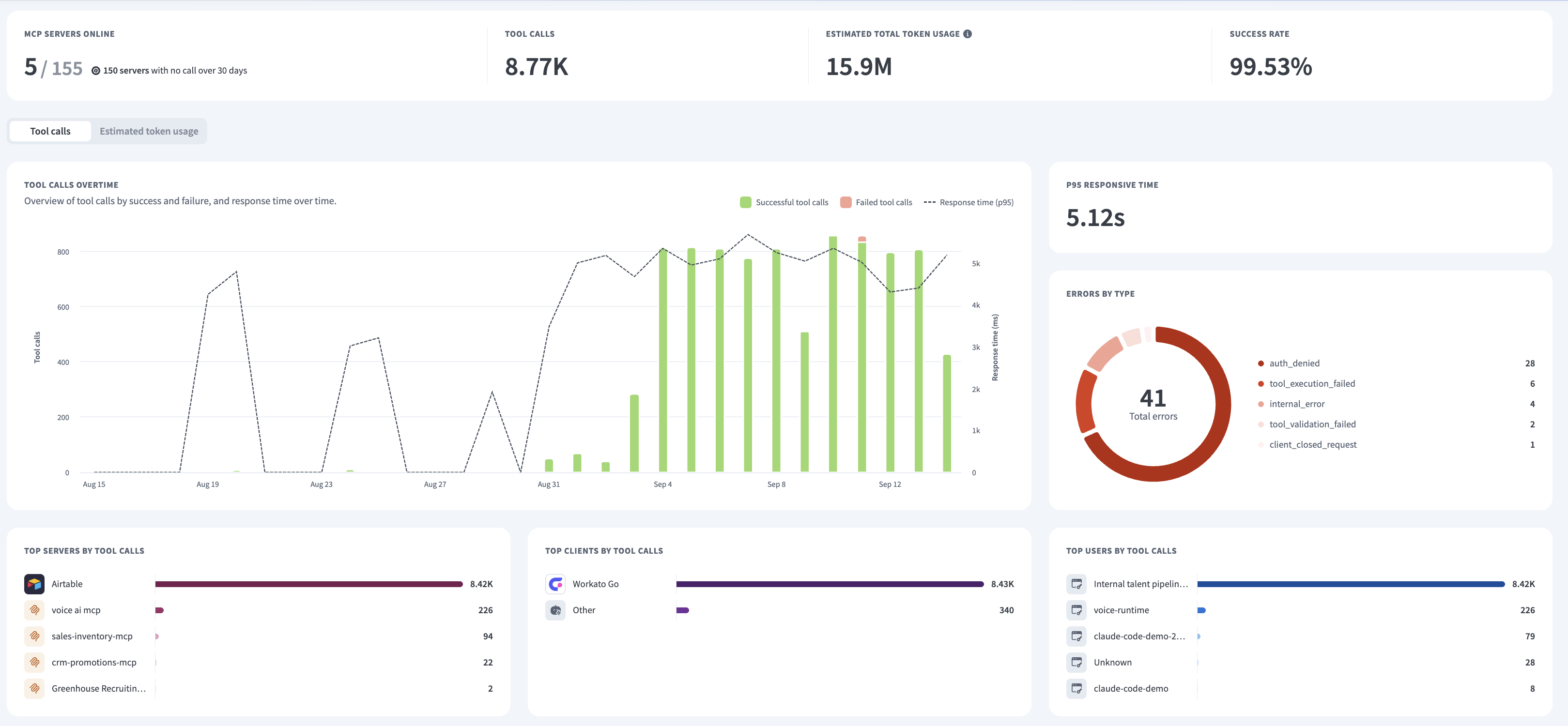Click the crm-promotions-mcp server icon
The width and height of the screenshot is (1568, 726).
[x=34, y=662]
